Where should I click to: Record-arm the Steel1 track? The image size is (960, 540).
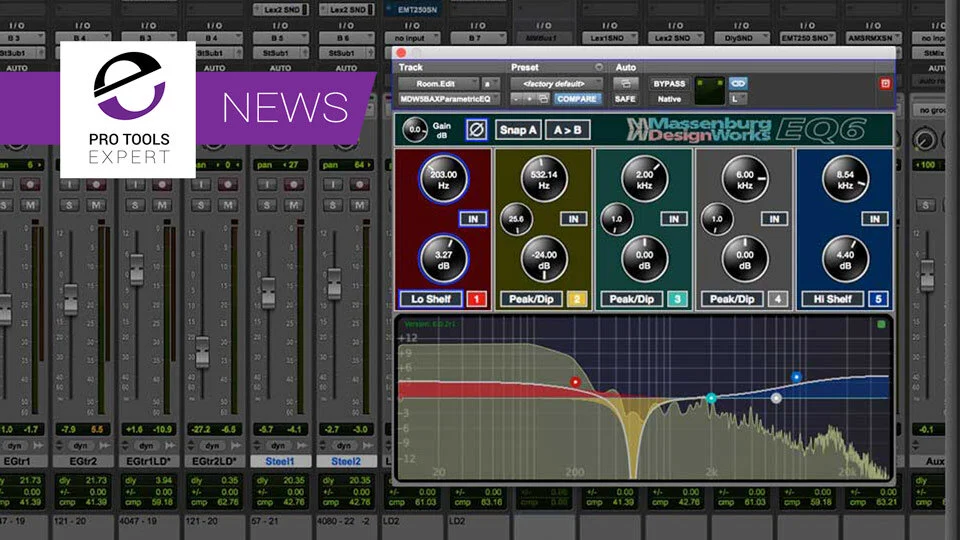pyautogui.click(x=293, y=184)
